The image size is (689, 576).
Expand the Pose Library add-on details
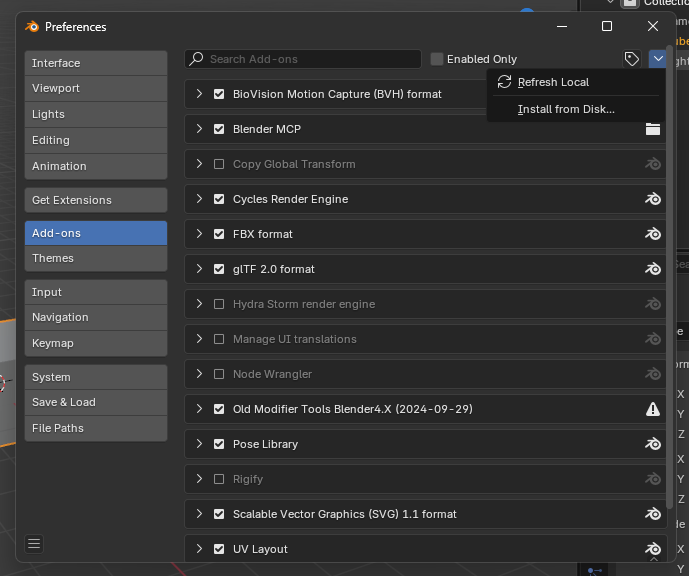click(199, 444)
